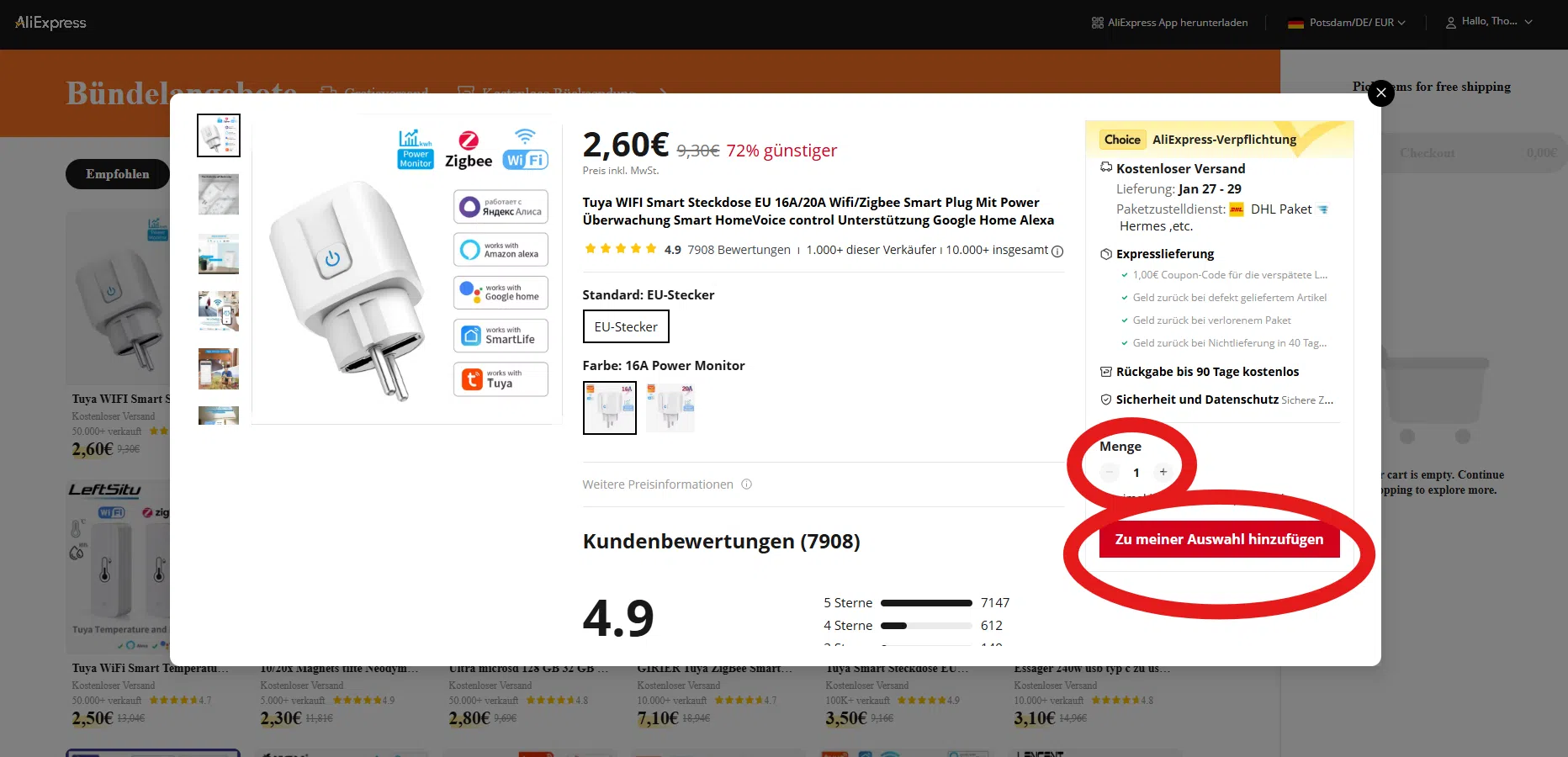
Task: Select the 20A color swatch
Action: point(670,408)
